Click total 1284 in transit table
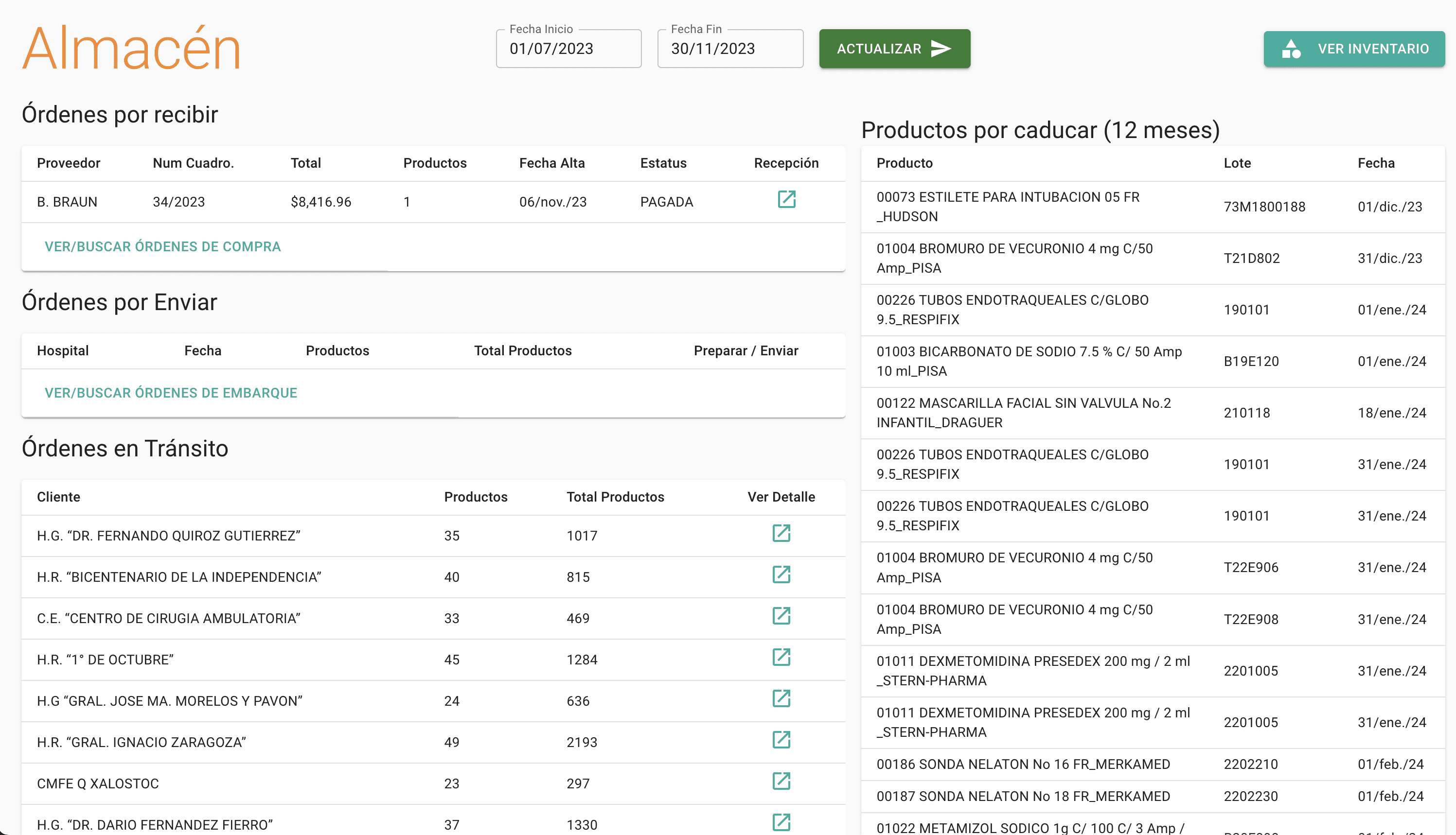Image resolution: width=1456 pixels, height=835 pixels. click(x=582, y=660)
